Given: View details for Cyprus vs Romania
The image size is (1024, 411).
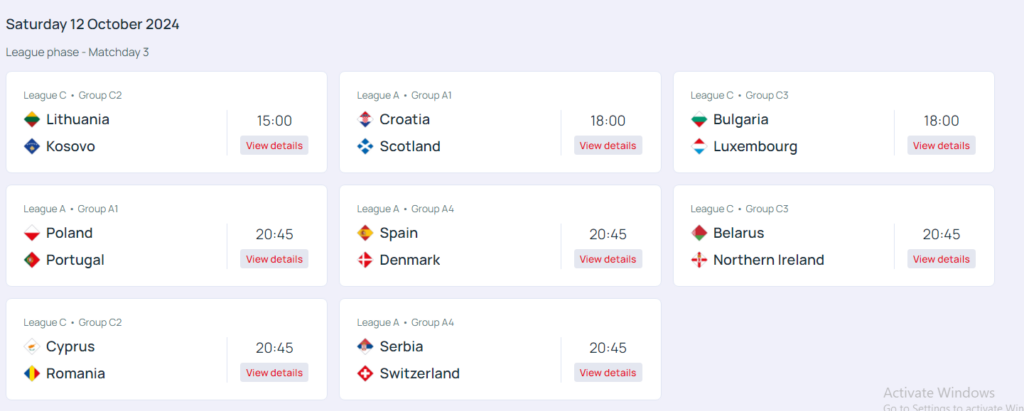Looking at the screenshot, I should click(274, 372).
